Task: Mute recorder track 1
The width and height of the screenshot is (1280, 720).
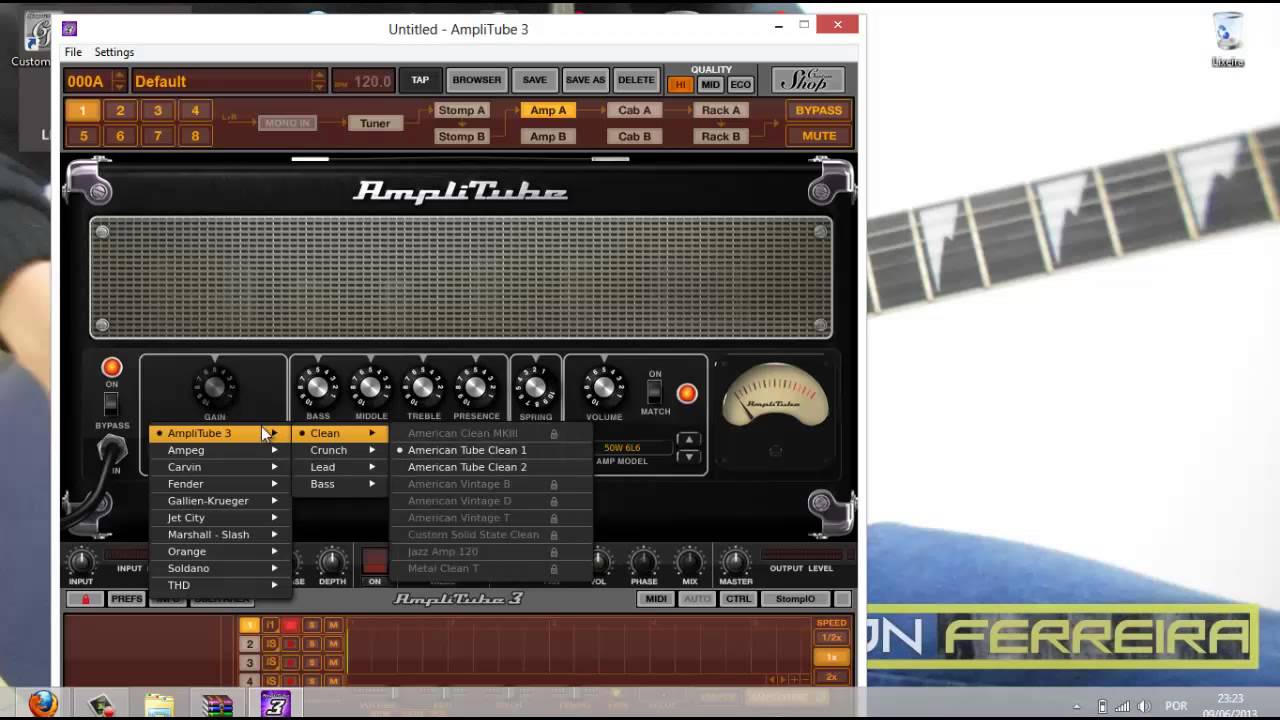Action: click(333, 625)
